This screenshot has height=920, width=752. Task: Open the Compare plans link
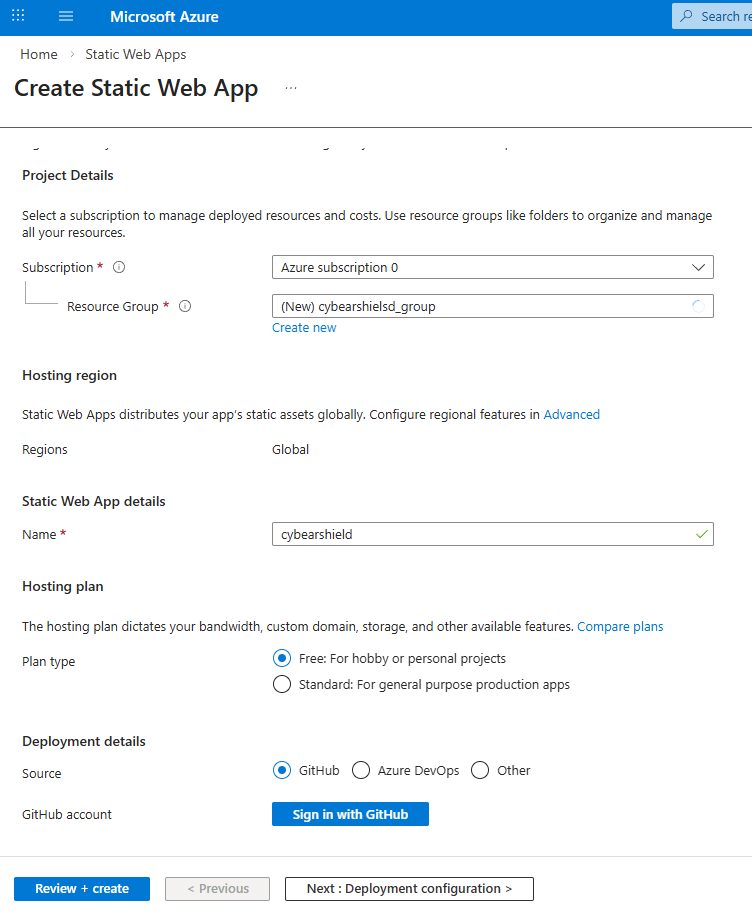pyautogui.click(x=620, y=627)
